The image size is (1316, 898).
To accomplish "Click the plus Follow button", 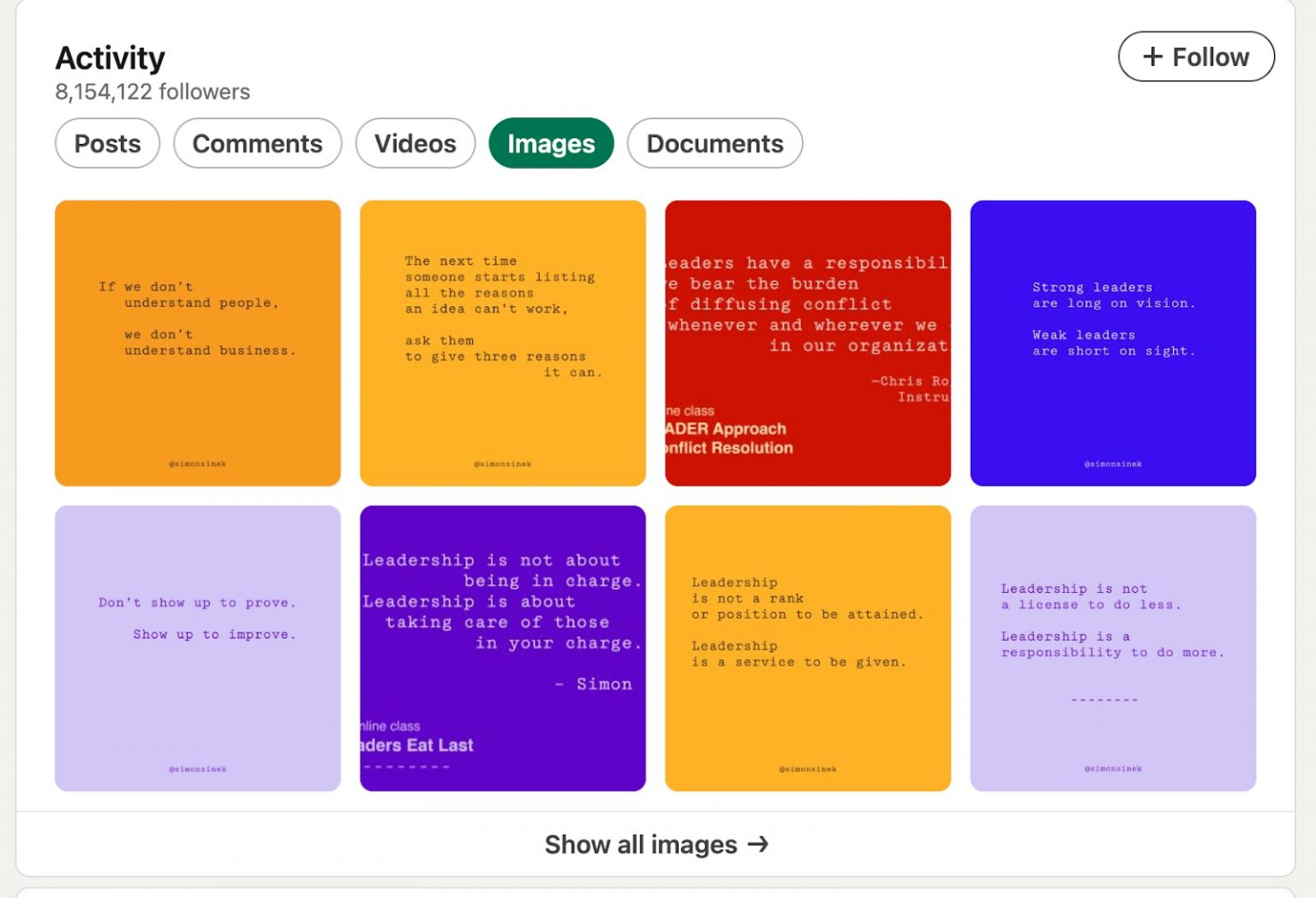I will point(1195,57).
